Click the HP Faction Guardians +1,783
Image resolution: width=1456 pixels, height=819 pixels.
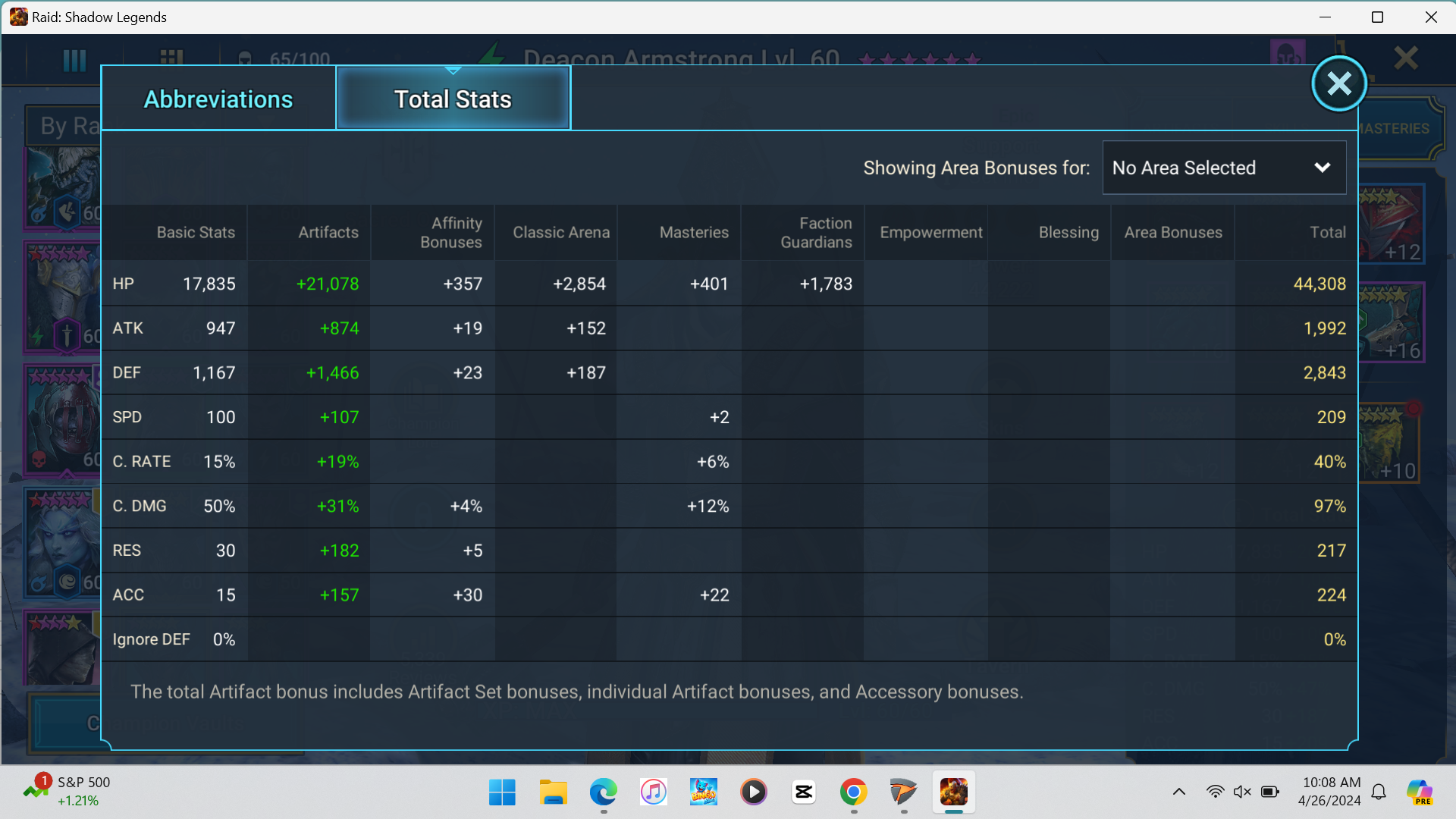825,284
